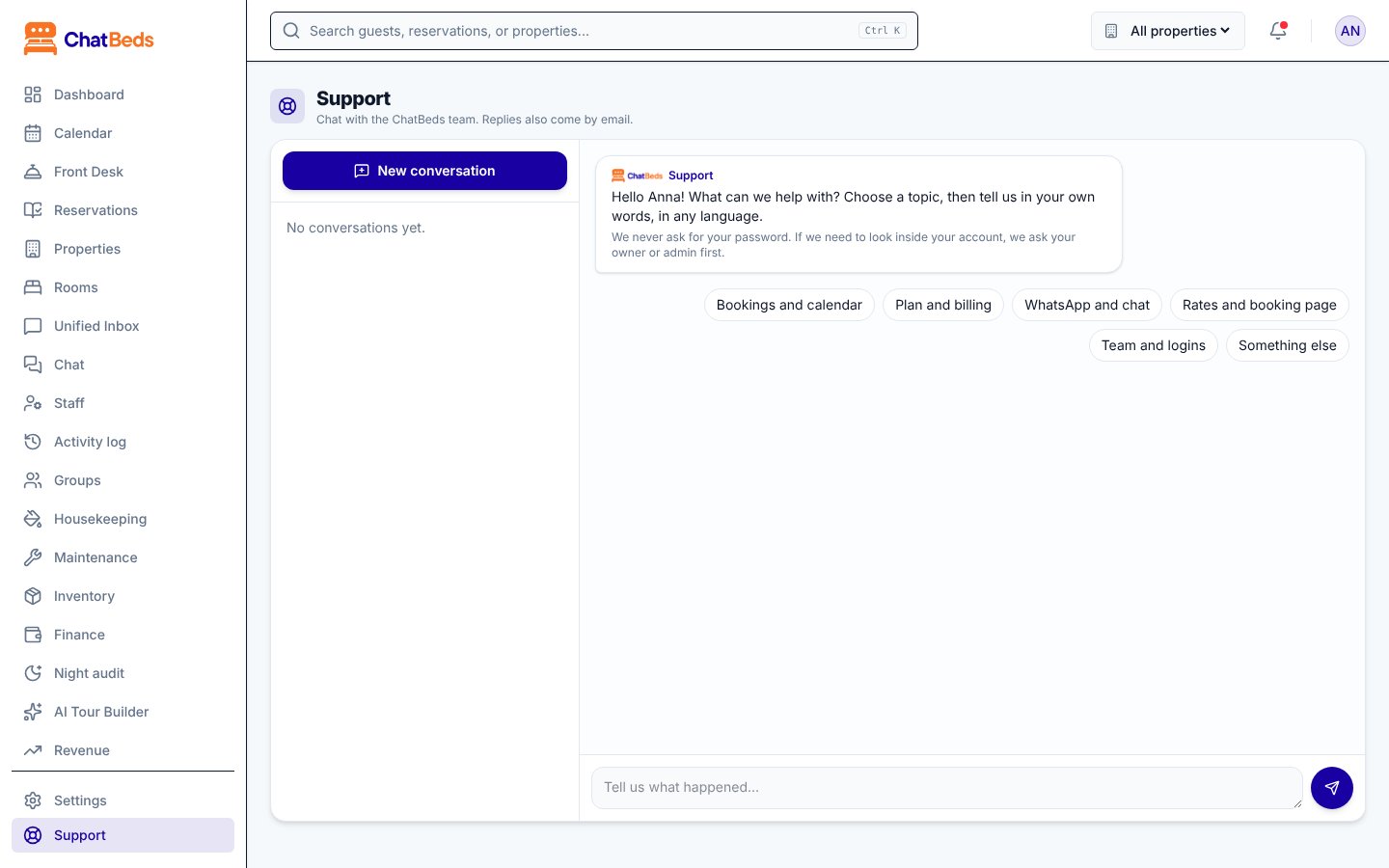Click the Night audit moon icon
This screenshot has height=868, width=1389.
click(33, 673)
